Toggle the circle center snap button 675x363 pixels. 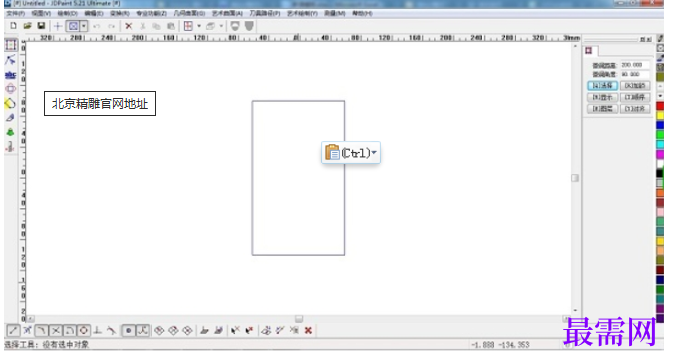coord(84,331)
